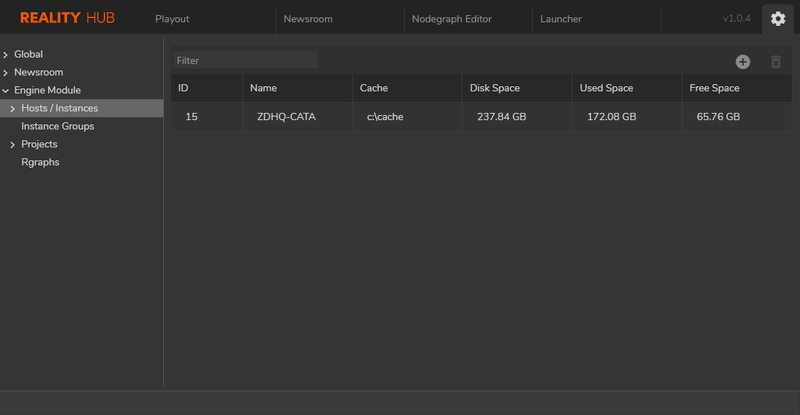The width and height of the screenshot is (800, 415).
Task: Add a new host with plus icon
Action: point(742,62)
